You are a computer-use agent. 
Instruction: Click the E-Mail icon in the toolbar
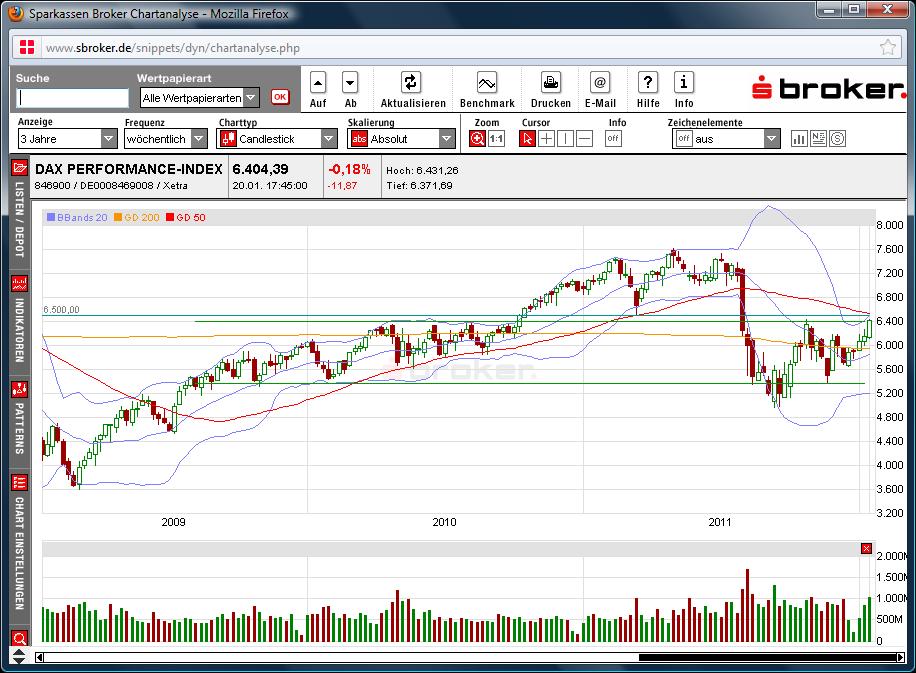tap(600, 81)
